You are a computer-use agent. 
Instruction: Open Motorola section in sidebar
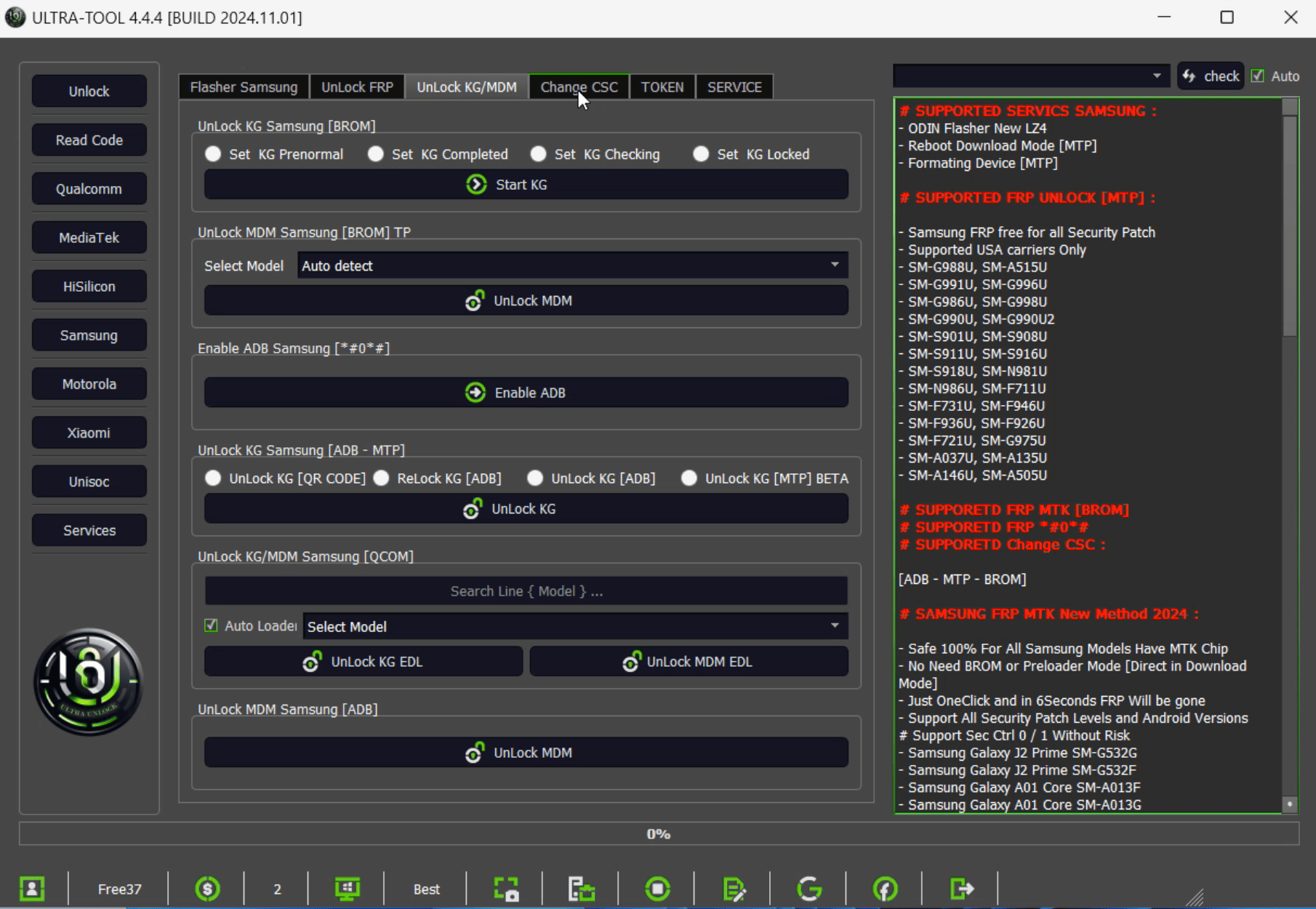(89, 383)
